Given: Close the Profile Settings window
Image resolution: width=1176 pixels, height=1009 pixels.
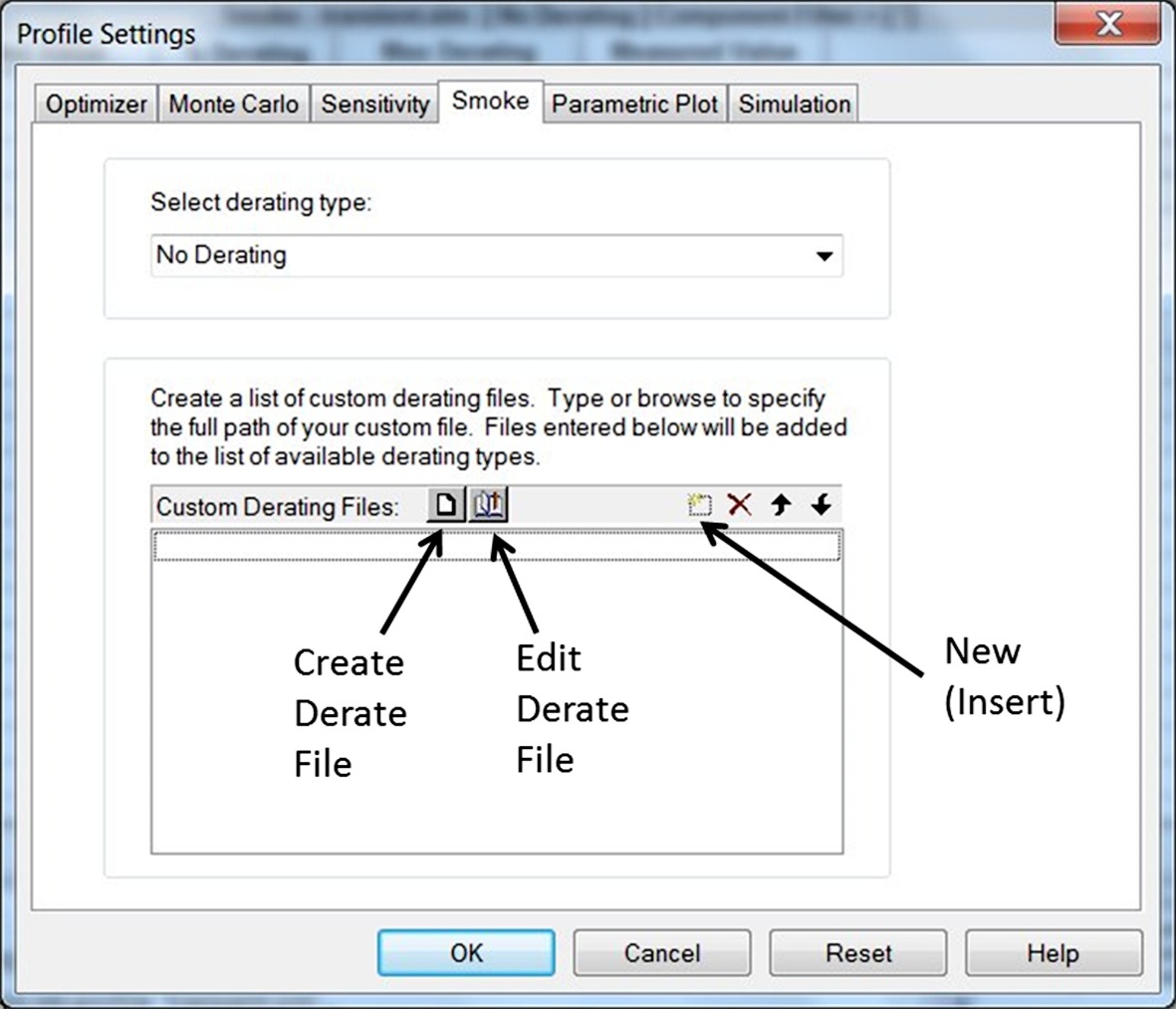Looking at the screenshot, I should (1107, 24).
